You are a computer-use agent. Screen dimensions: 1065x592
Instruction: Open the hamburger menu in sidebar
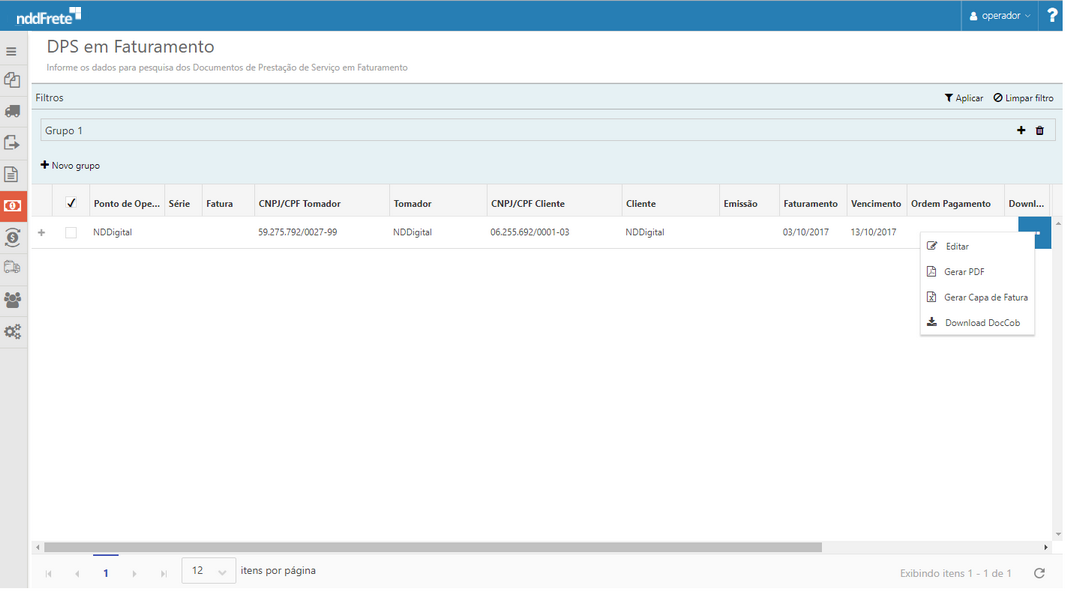click(x=12, y=51)
